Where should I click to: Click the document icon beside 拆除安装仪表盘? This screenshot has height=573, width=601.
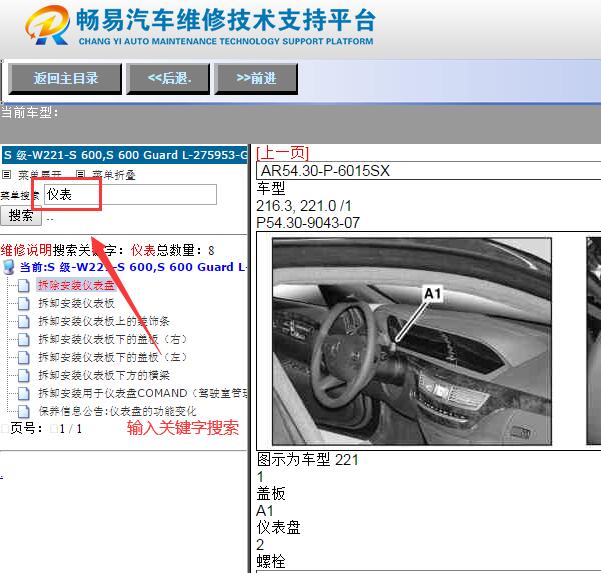23,286
